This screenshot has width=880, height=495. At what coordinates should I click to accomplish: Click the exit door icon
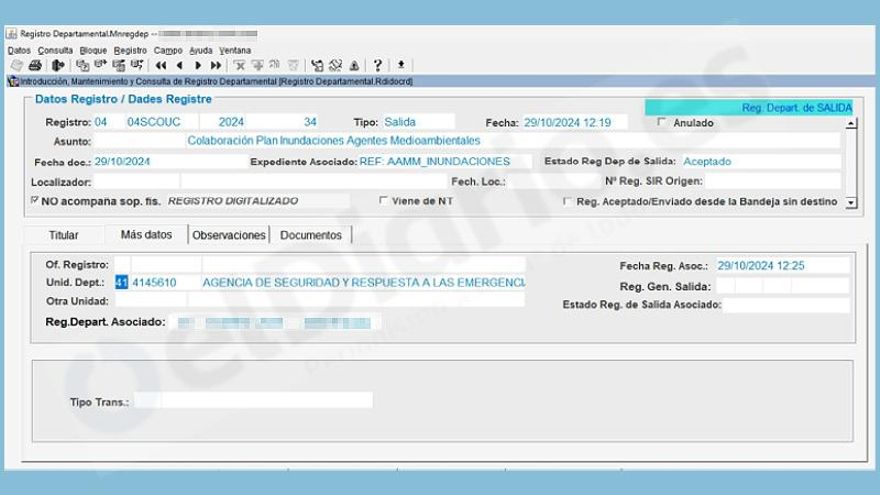click(x=58, y=65)
